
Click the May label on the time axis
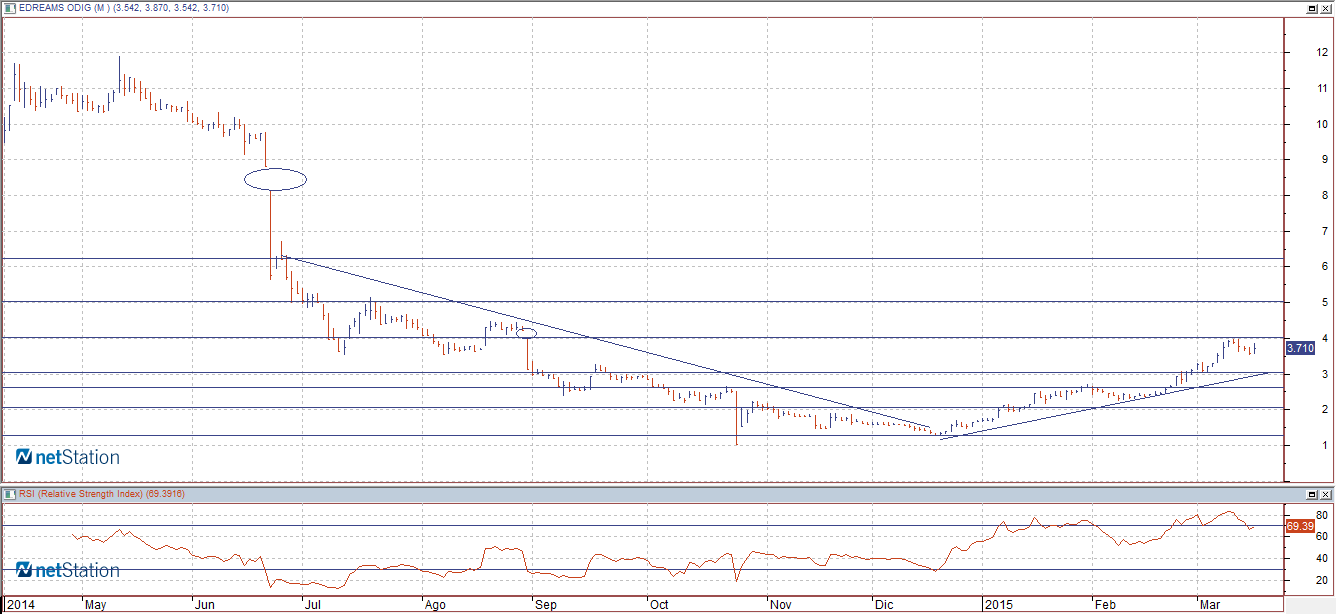tap(96, 605)
